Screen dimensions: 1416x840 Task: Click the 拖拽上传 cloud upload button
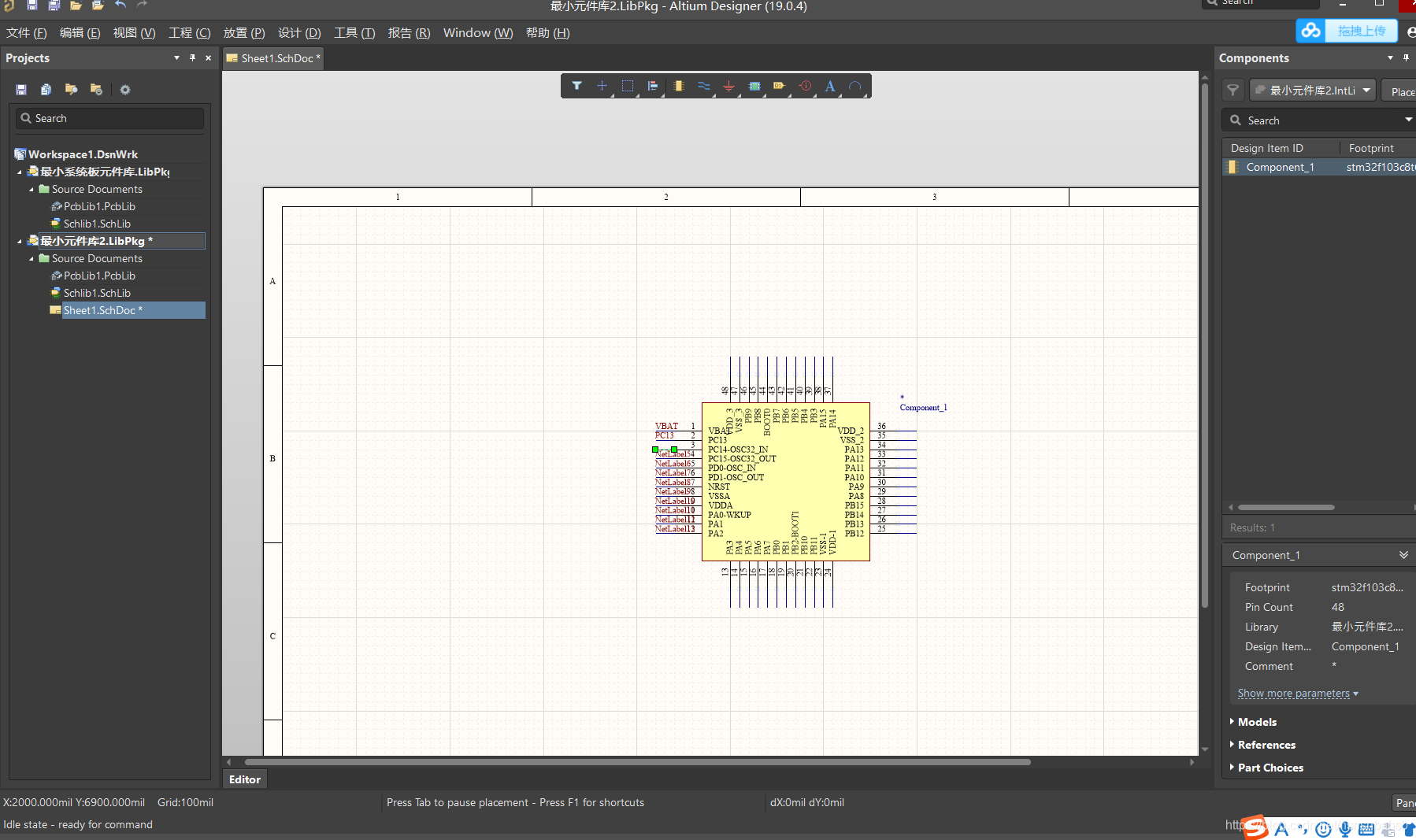[x=1347, y=31]
